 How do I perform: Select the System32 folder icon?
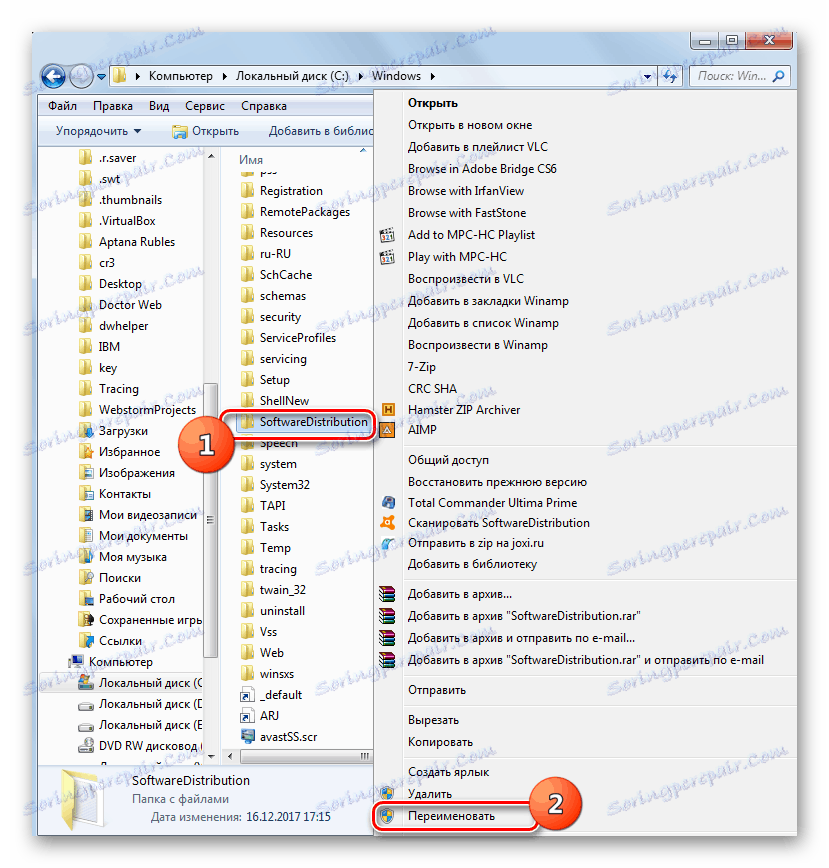247,485
